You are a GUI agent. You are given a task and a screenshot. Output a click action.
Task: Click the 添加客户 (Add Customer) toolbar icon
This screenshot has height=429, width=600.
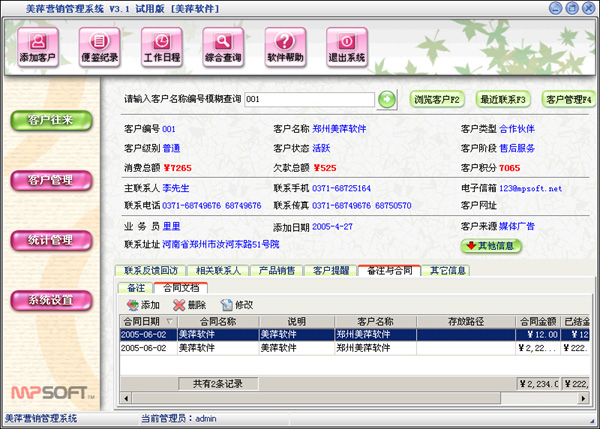[39, 45]
